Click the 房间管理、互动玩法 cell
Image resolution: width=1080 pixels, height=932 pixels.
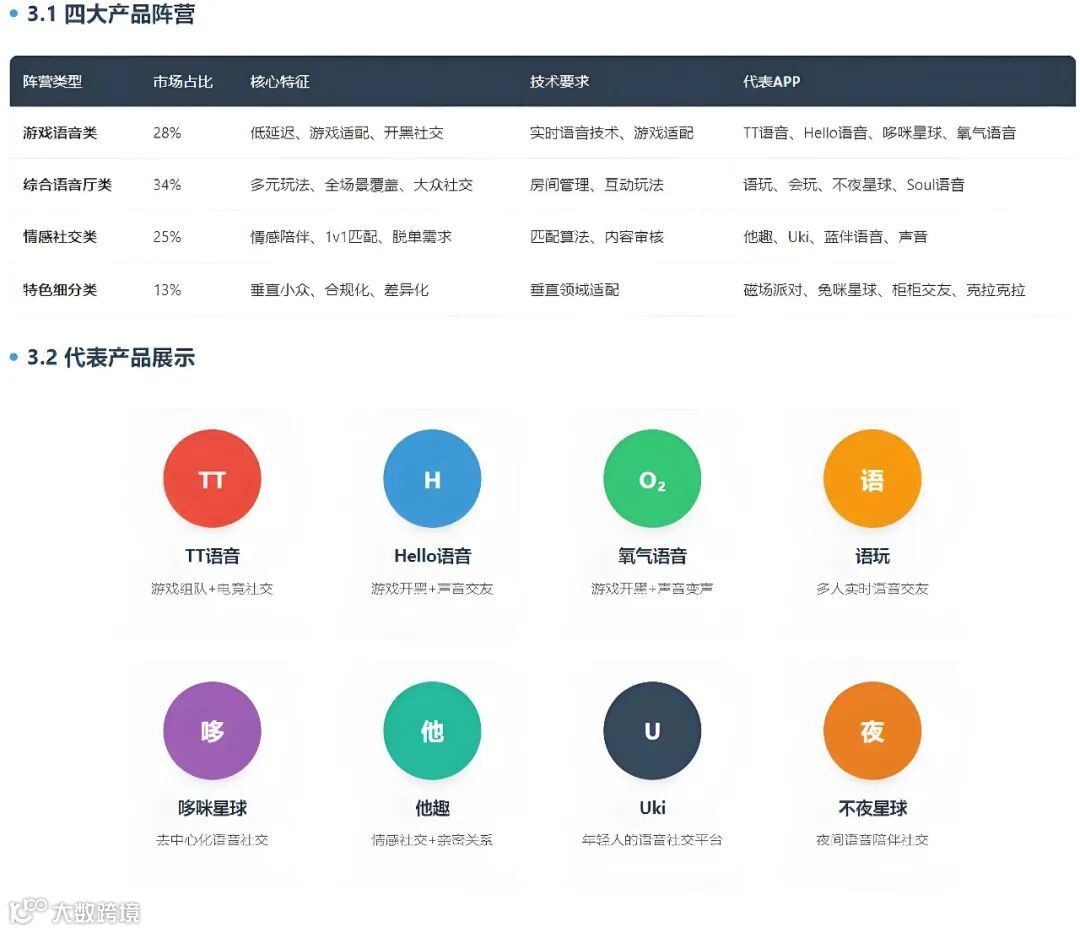coord(596,185)
